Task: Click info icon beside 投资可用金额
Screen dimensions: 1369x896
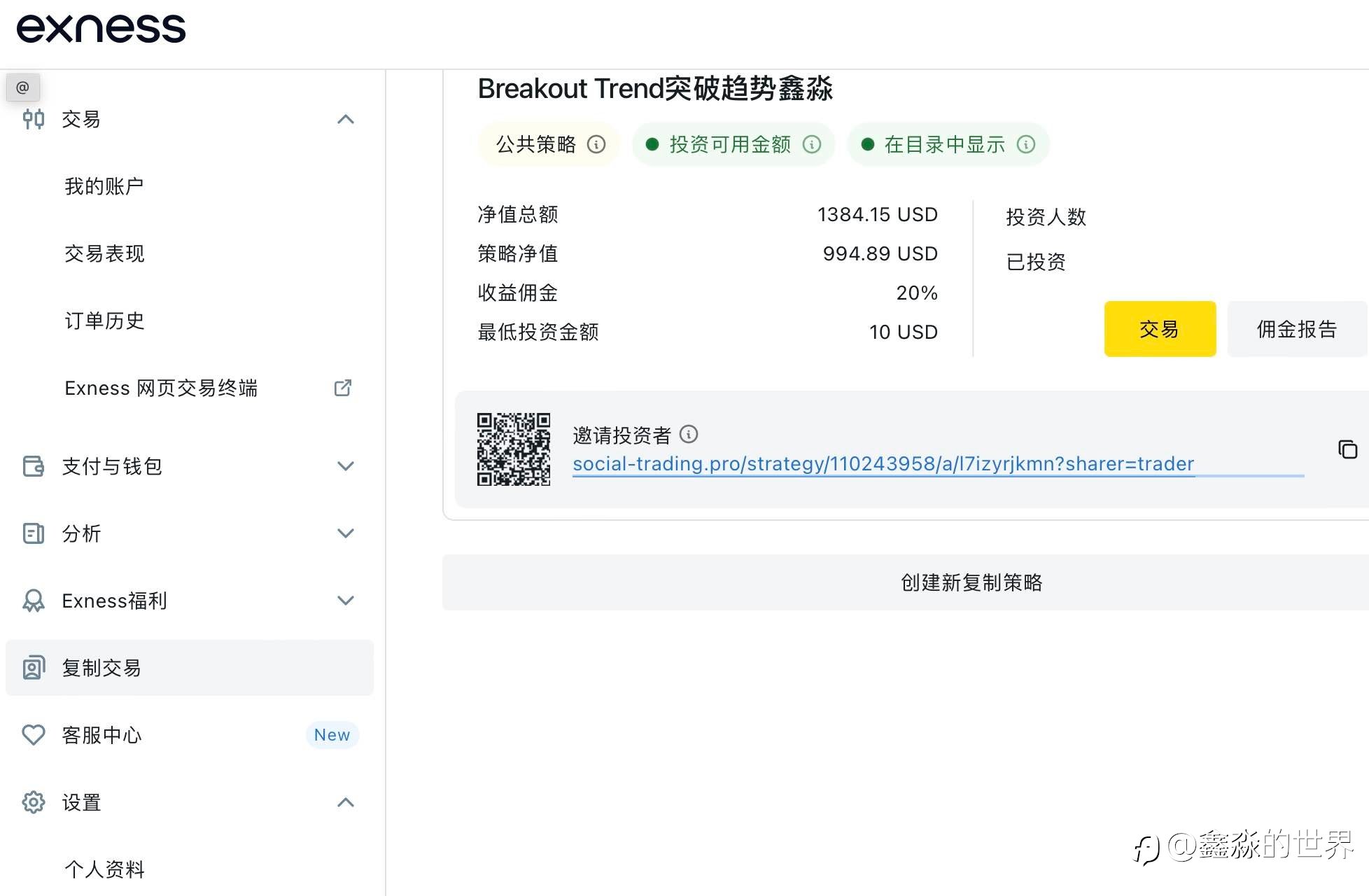Action: tap(812, 144)
